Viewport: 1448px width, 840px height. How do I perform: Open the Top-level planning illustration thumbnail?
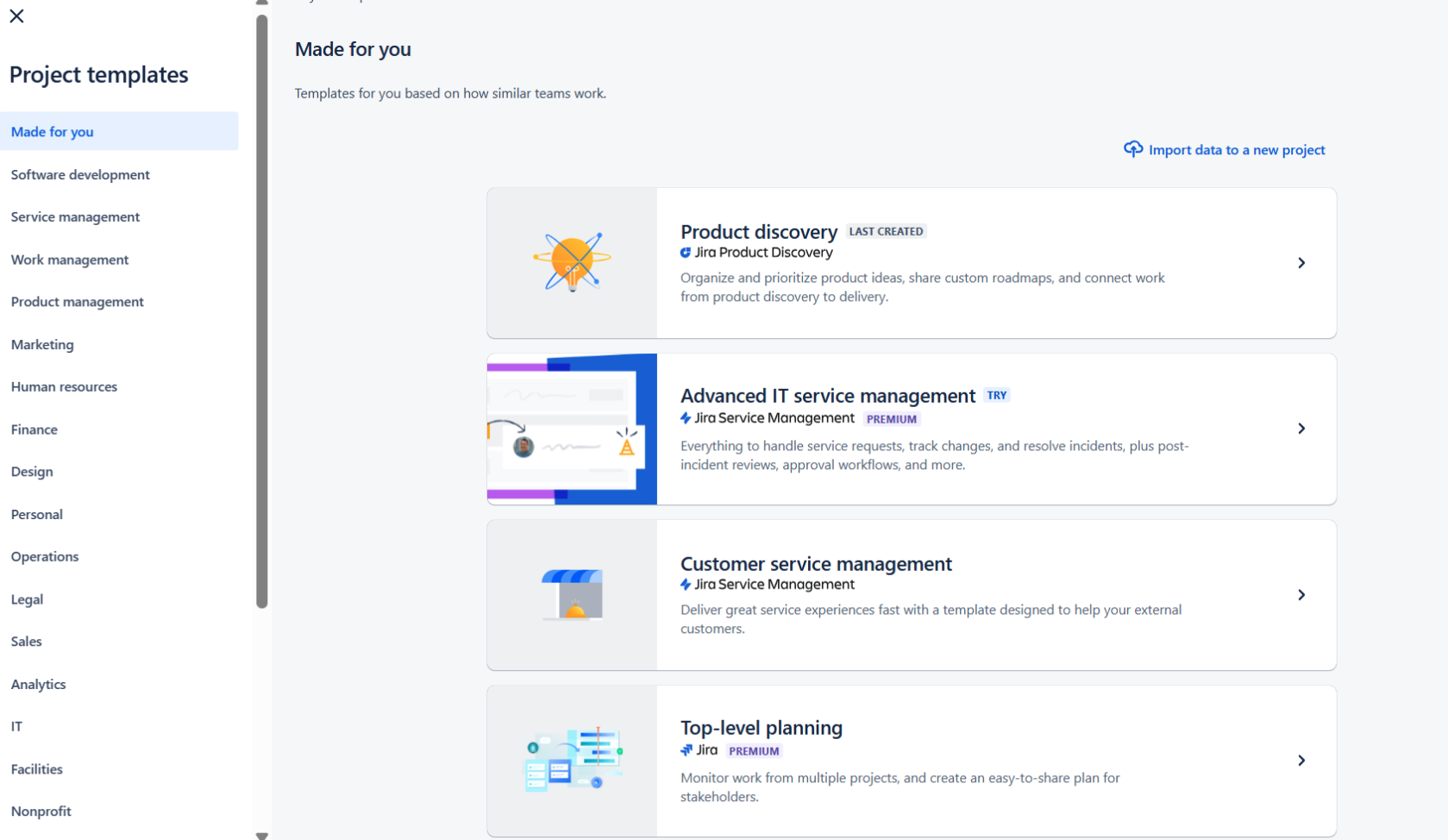[x=572, y=761]
